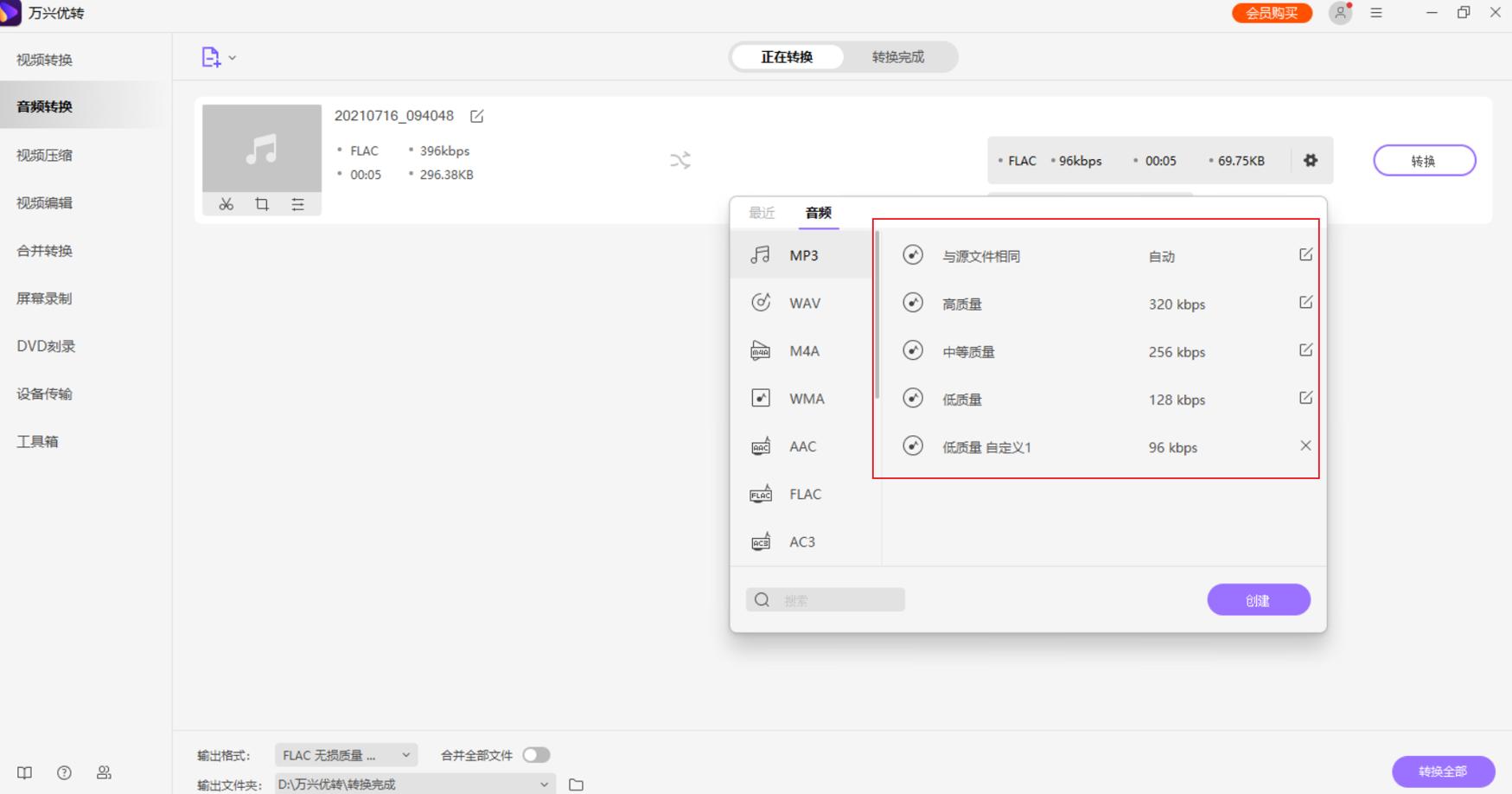Viewport: 1512px width, 794px height.
Task: Switch to the 转换完成 tab
Action: (897, 56)
